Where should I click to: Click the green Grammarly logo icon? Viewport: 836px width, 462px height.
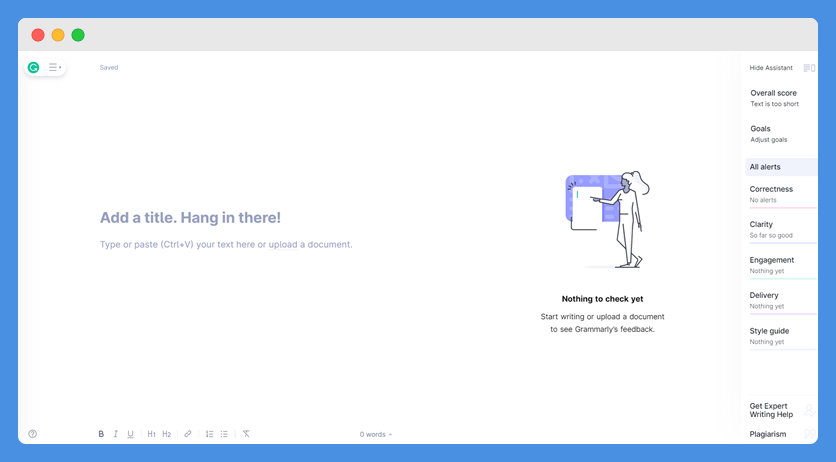34,67
